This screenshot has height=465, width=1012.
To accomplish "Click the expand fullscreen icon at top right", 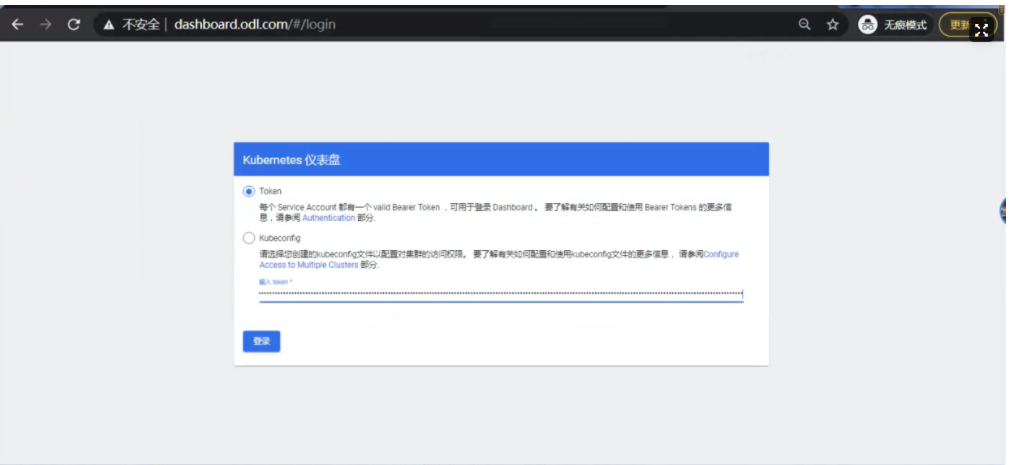I will pyautogui.click(x=981, y=30).
